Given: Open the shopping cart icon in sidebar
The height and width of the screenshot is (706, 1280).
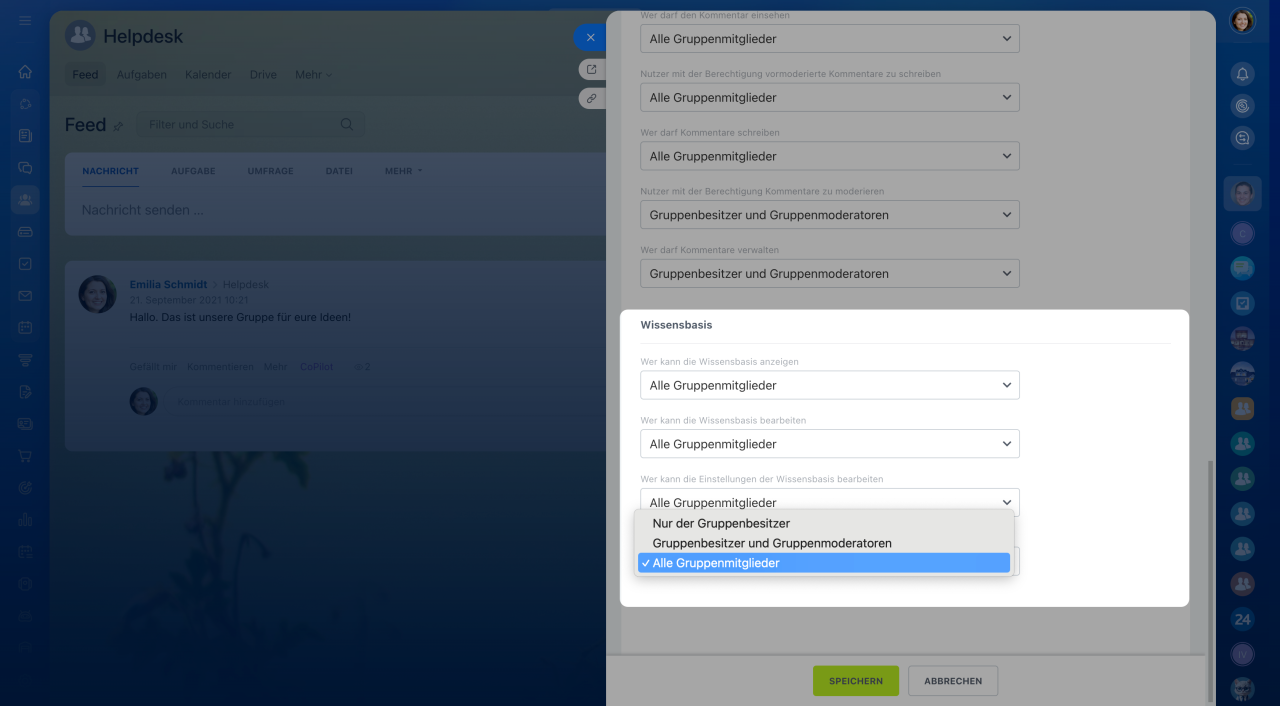Looking at the screenshot, I should (x=25, y=456).
